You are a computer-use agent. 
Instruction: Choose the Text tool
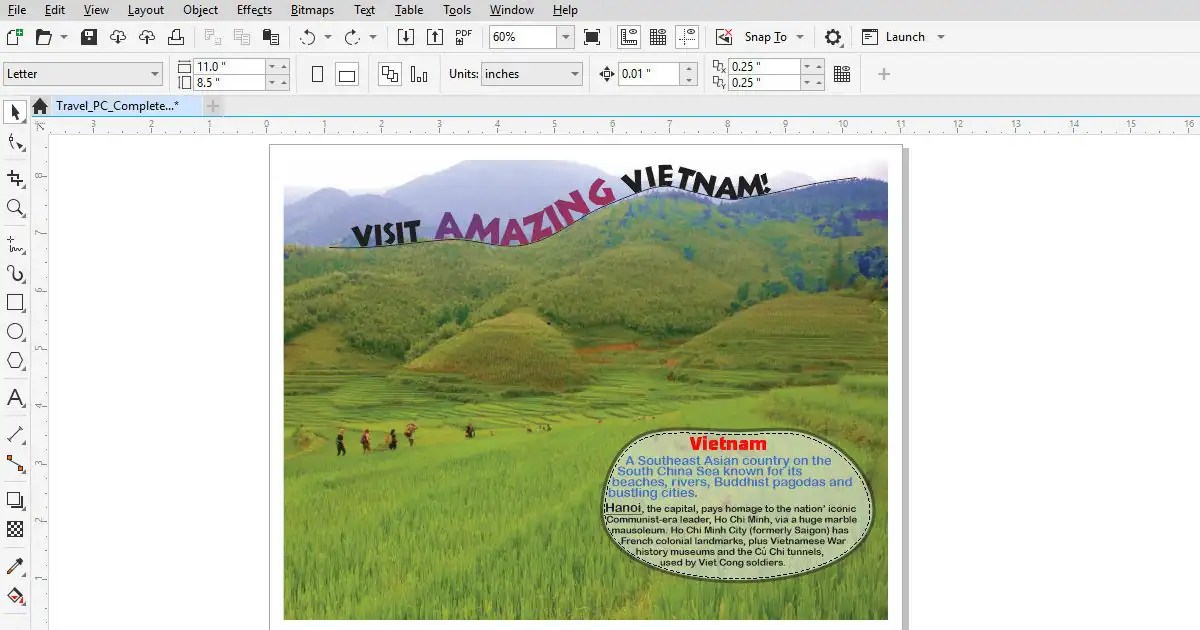(16, 398)
